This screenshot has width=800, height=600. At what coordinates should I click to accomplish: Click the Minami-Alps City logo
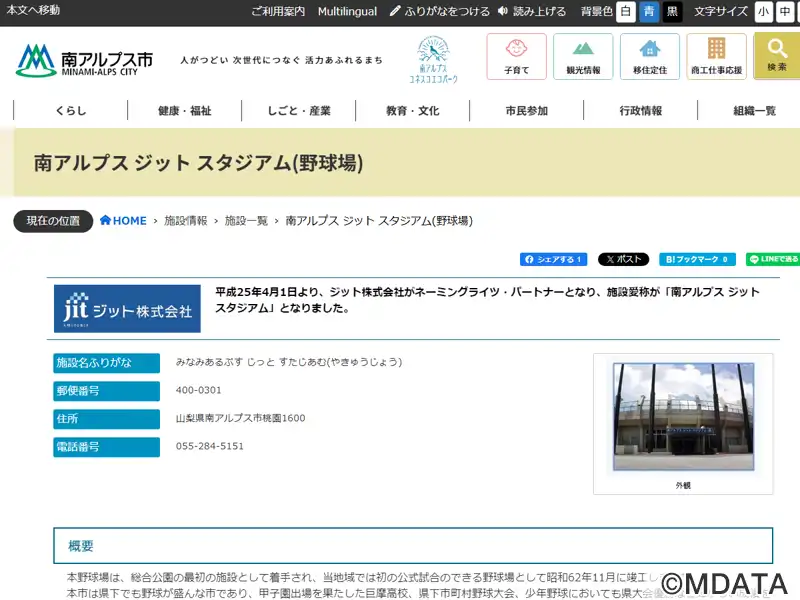pos(84,60)
